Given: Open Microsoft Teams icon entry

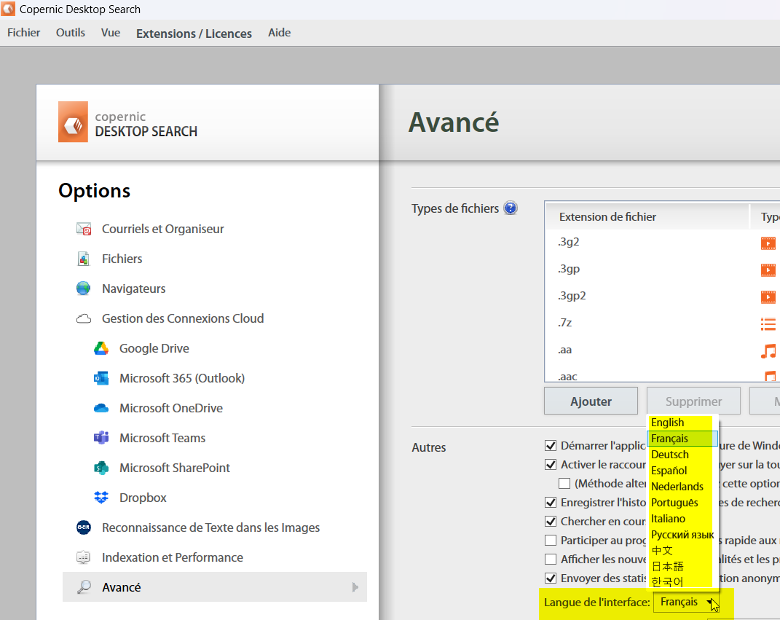Looking at the screenshot, I should click(x=101, y=438).
